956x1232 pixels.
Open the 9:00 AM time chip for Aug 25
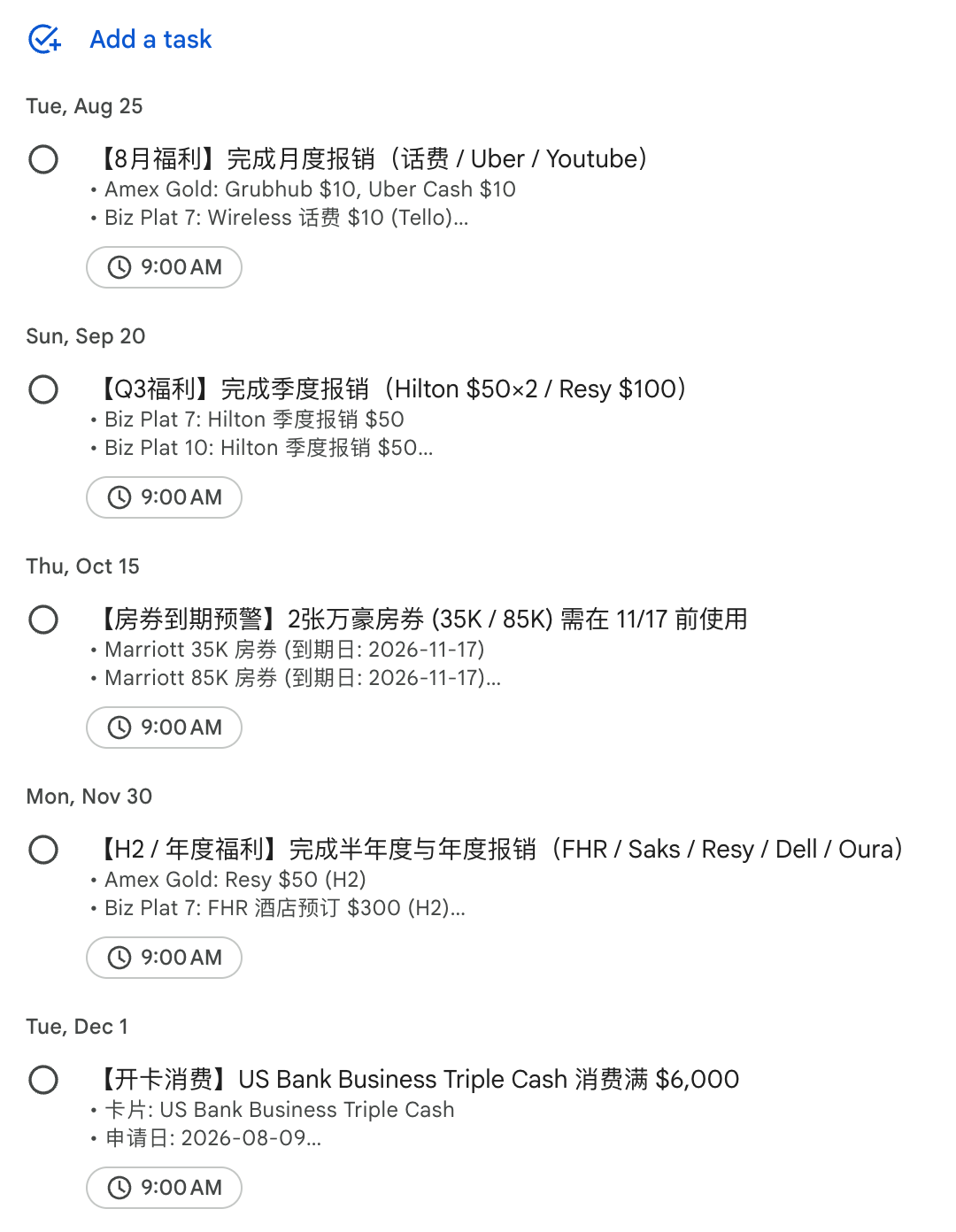tap(164, 267)
